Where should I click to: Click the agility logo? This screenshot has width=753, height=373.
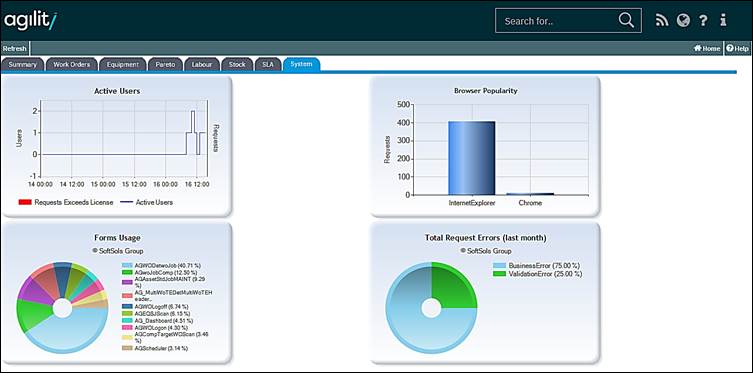click(31, 20)
